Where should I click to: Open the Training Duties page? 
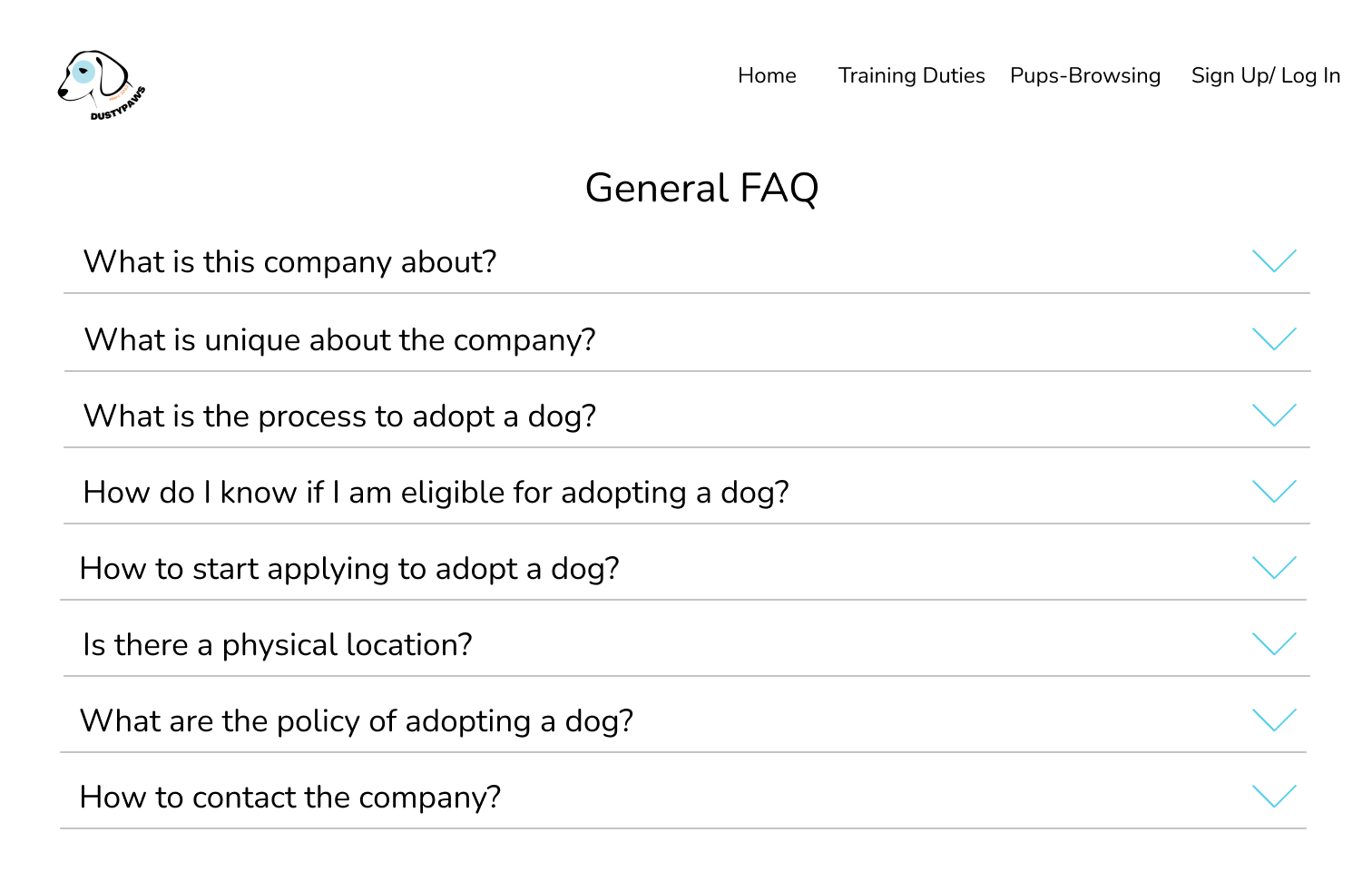[911, 75]
